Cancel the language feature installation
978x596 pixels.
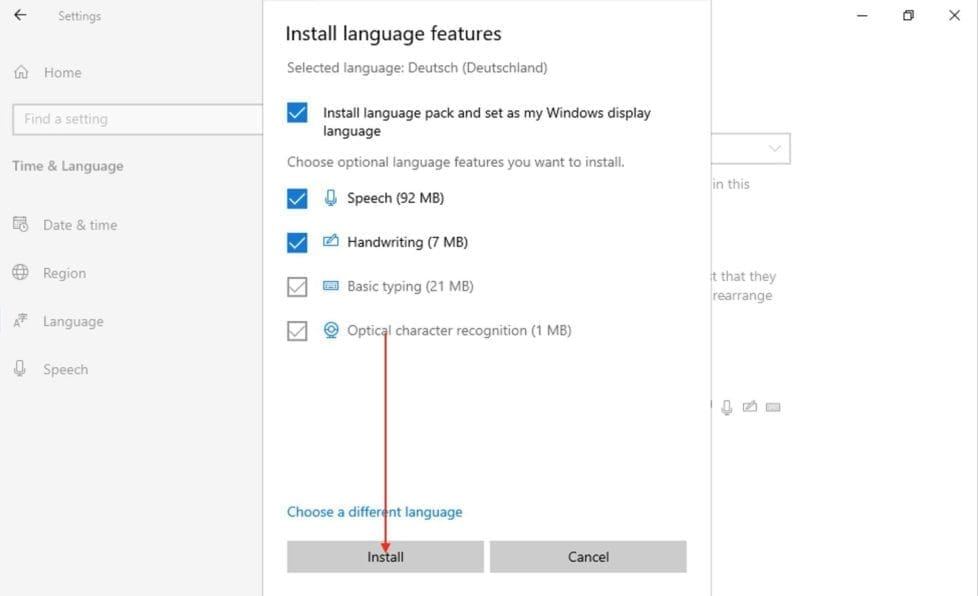tap(588, 557)
